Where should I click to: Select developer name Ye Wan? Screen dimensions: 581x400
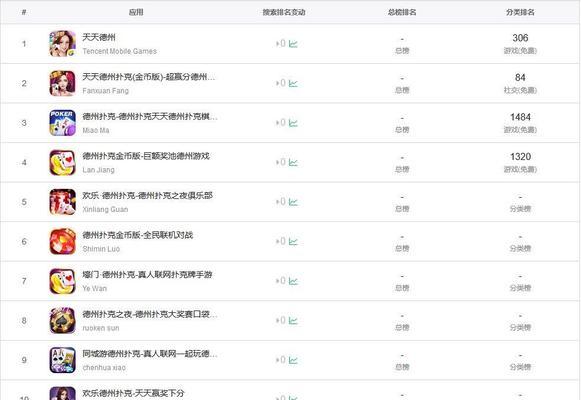click(94, 289)
